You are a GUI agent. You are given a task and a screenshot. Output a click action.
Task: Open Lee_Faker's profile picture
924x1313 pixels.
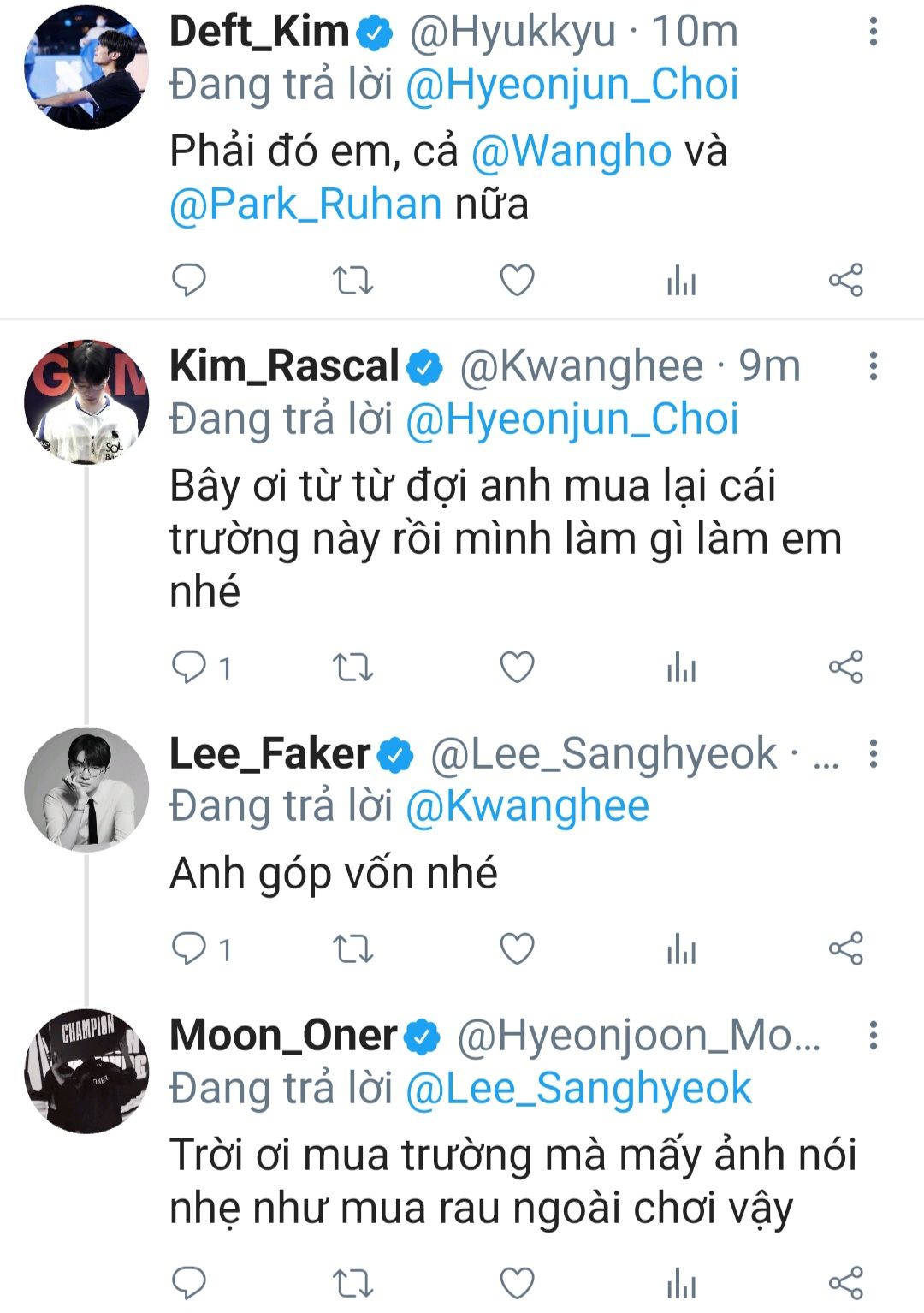86,789
